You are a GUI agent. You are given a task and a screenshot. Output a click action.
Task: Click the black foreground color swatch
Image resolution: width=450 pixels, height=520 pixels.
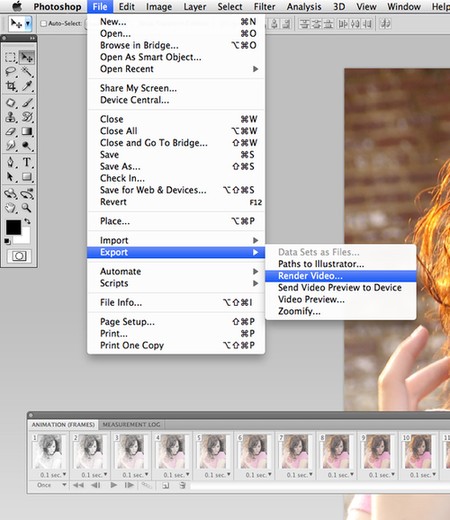click(13, 227)
